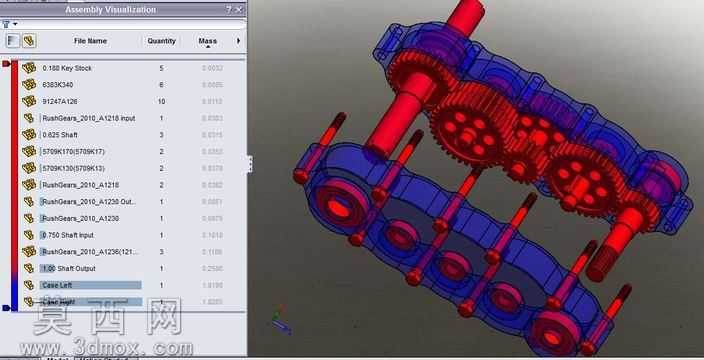This screenshot has width=704, height=360.
Task: Toggle the grouped/ungrouped view button
Action: 29,41
